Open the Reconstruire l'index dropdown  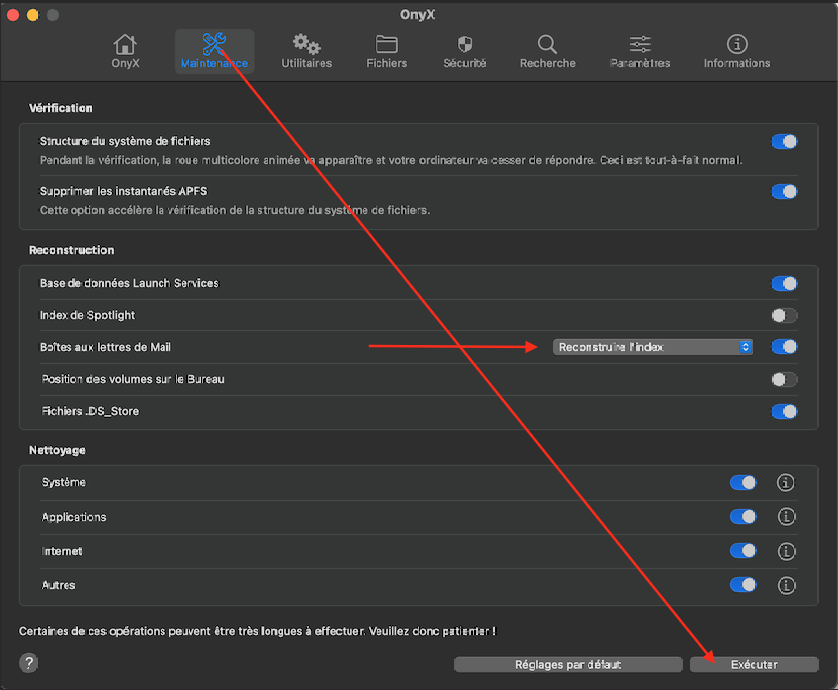653,347
